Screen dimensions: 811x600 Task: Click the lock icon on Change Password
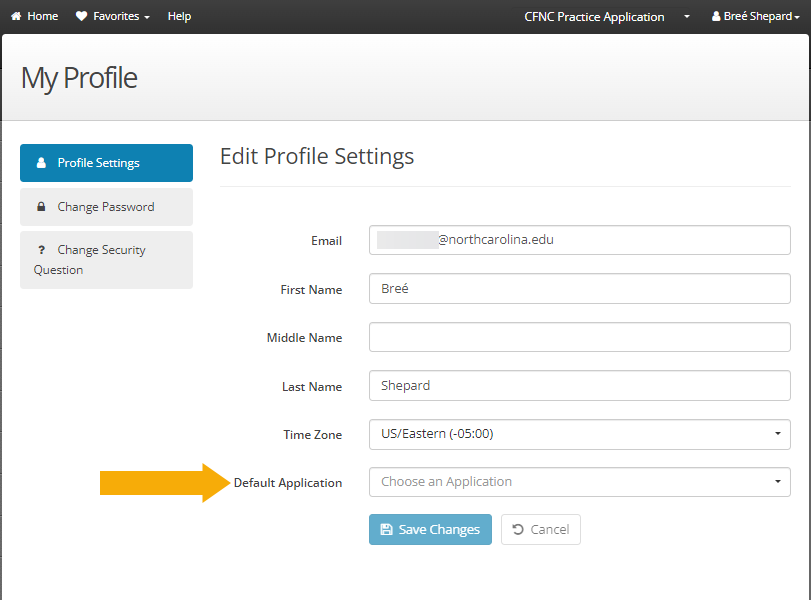click(x=40, y=207)
